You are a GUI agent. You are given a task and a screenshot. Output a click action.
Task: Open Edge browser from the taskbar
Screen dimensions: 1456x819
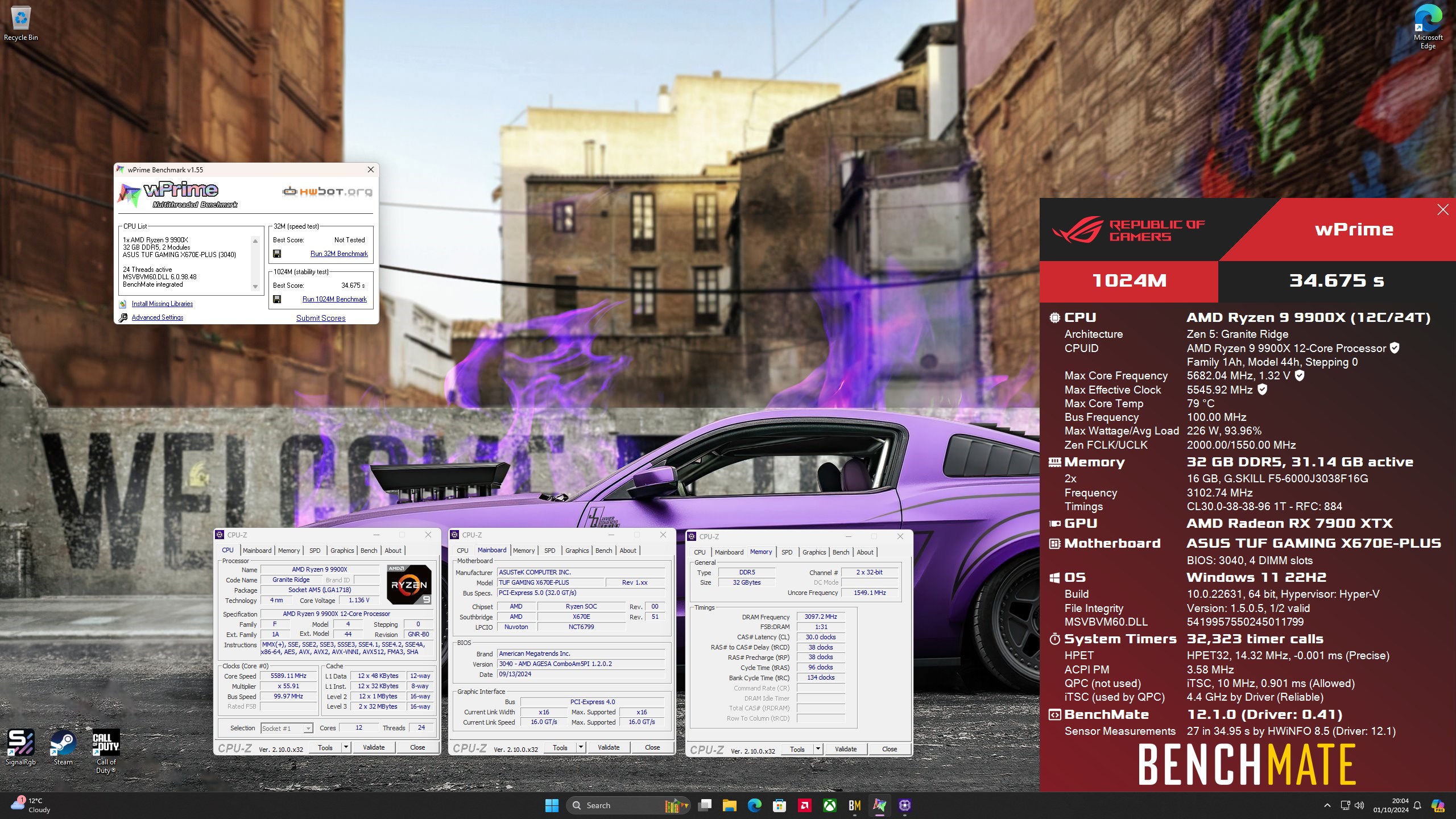(x=755, y=805)
